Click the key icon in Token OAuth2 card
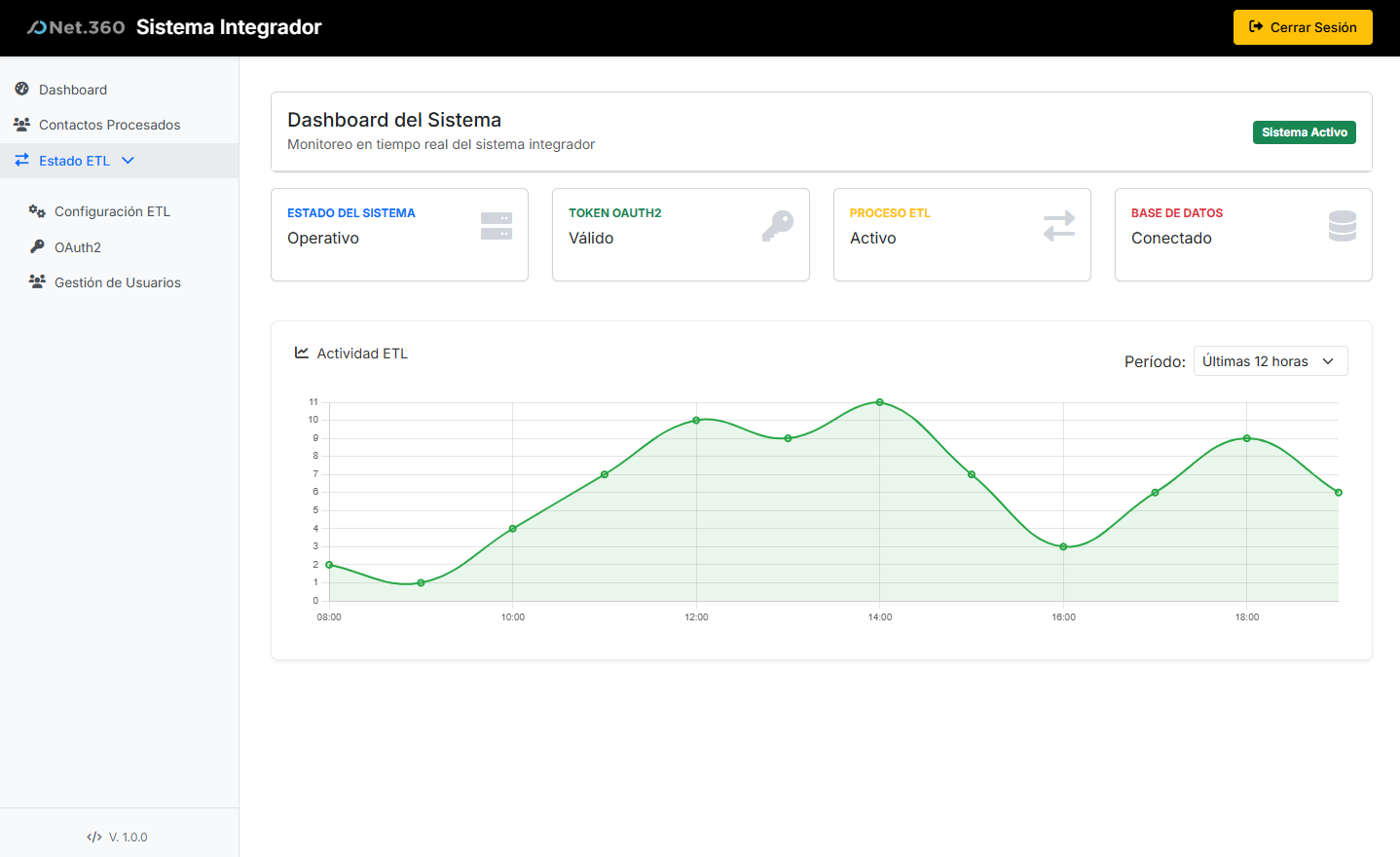Screen dimensions: 1400x857 [x=778, y=226]
